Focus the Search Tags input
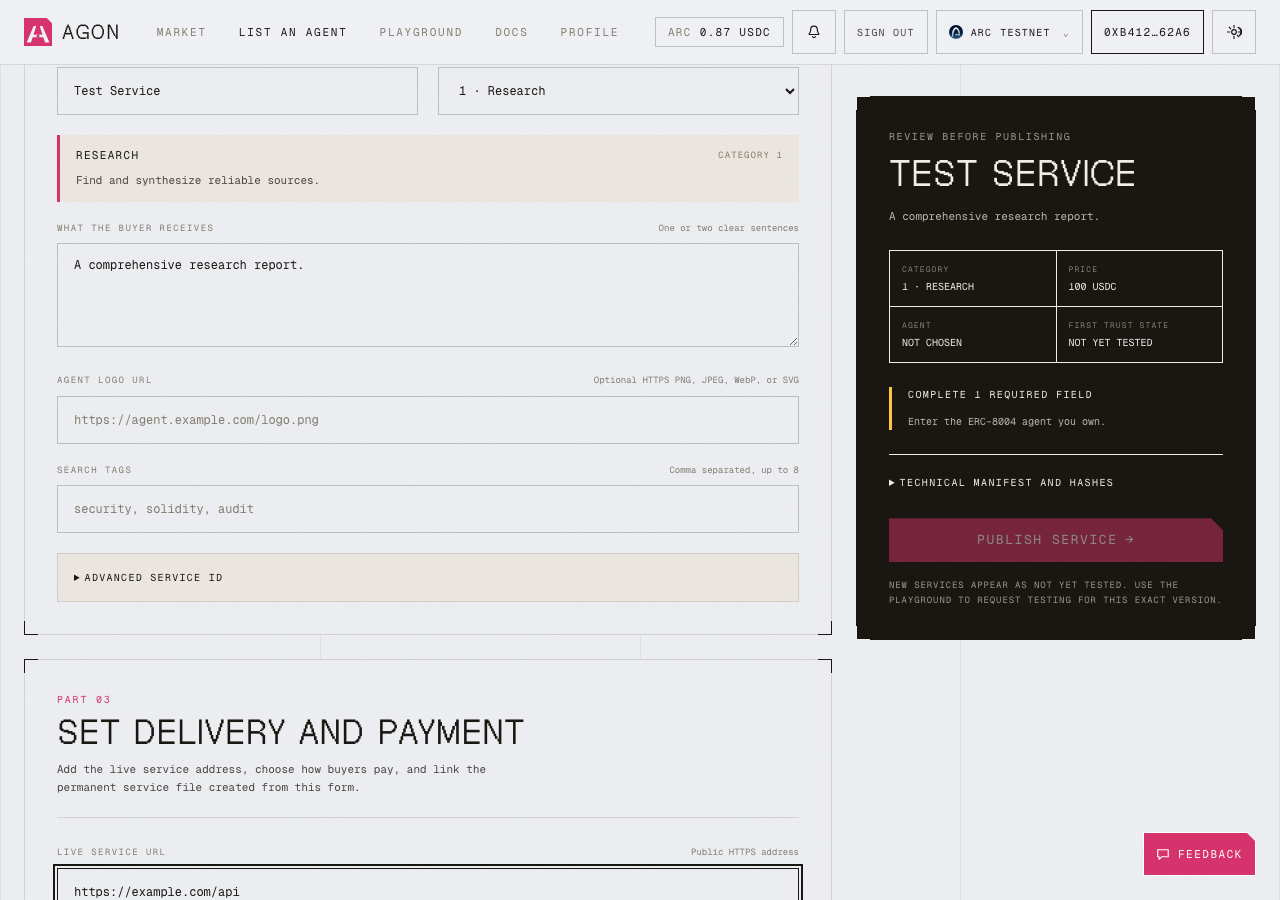This screenshot has width=1280, height=900. 428,509
